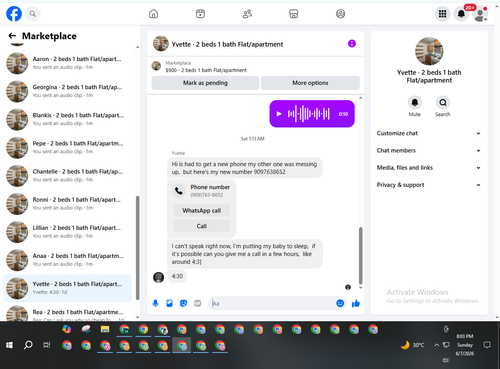This screenshot has height=369, width=500.
Task: Click WhatsApp call button
Action: pyautogui.click(x=202, y=211)
